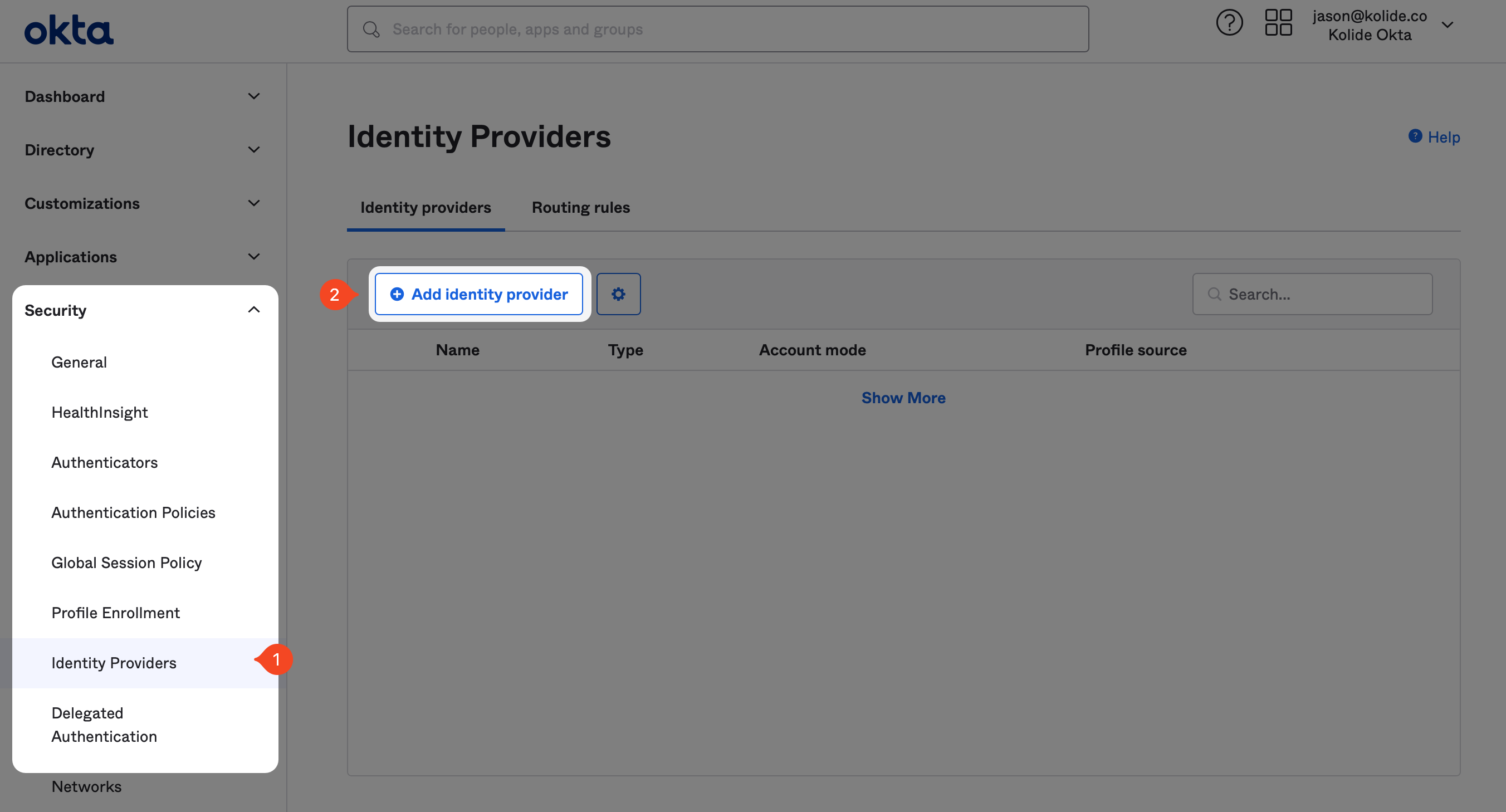Open Global Session Policy
The height and width of the screenshot is (812, 1506).
tap(126, 562)
